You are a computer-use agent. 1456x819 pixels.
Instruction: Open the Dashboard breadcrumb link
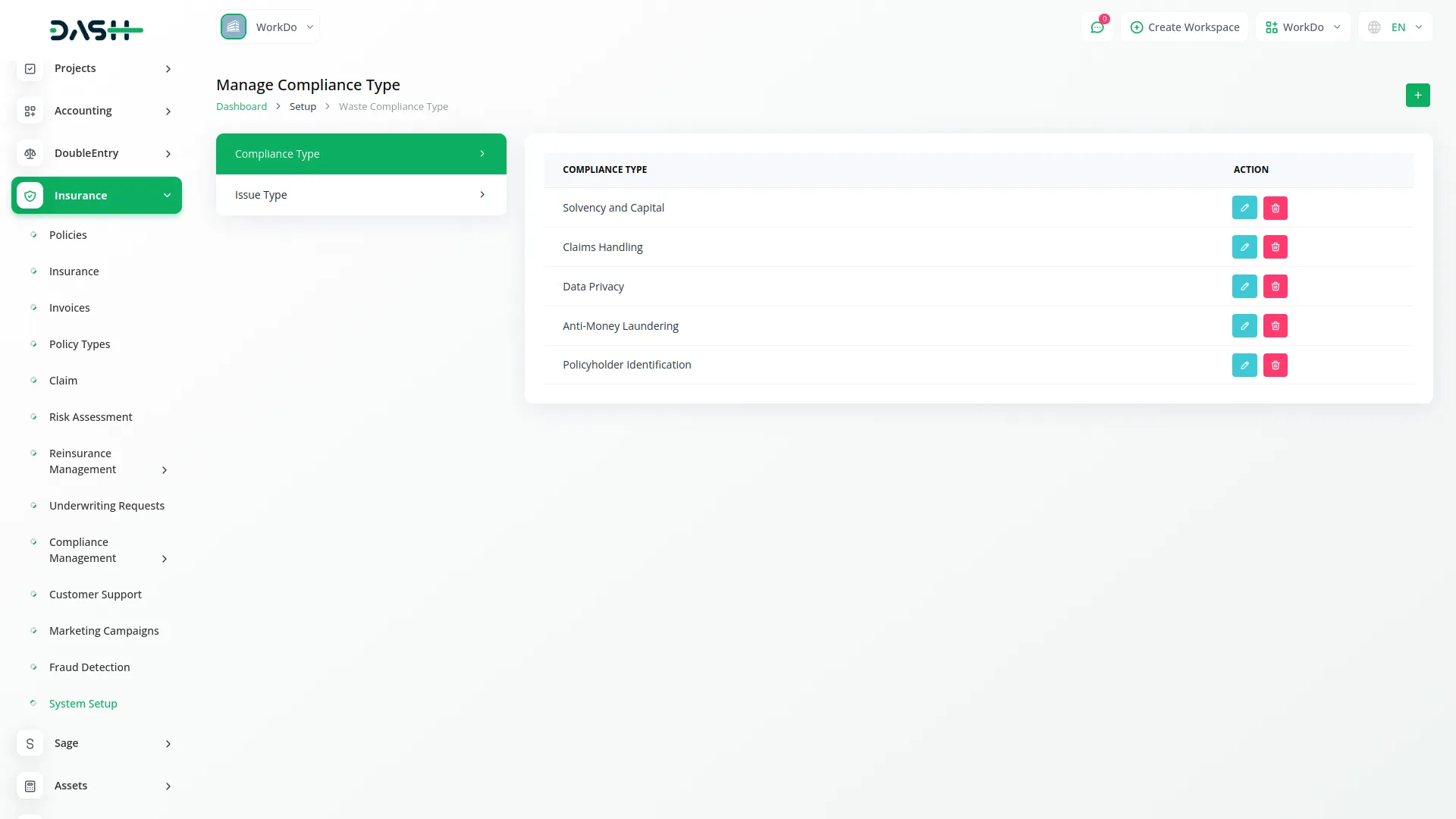[x=241, y=106]
